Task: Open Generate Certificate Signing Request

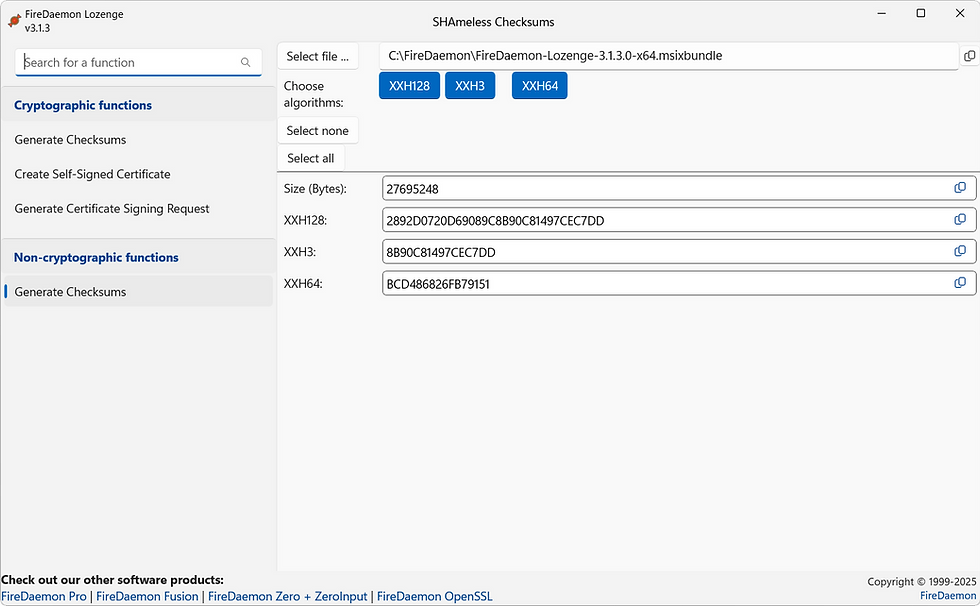Action: click(x=110, y=208)
